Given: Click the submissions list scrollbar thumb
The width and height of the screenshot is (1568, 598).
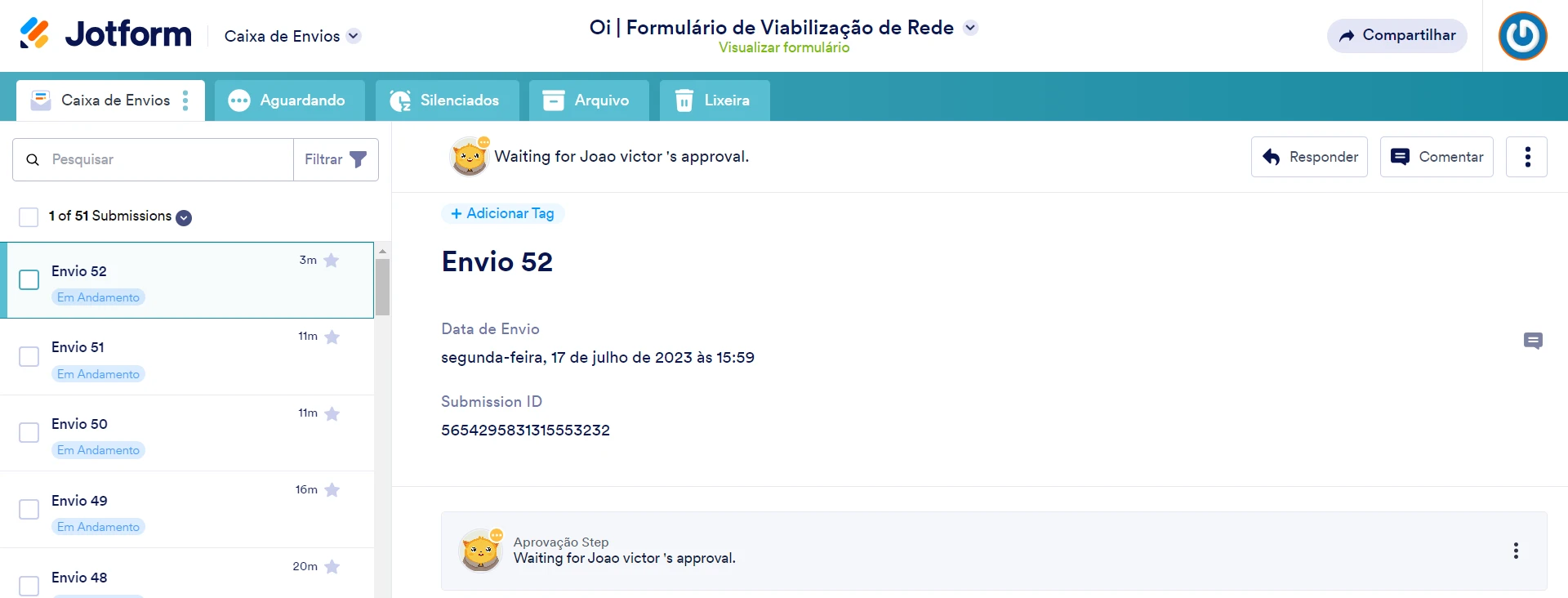Looking at the screenshot, I should pos(382,287).
